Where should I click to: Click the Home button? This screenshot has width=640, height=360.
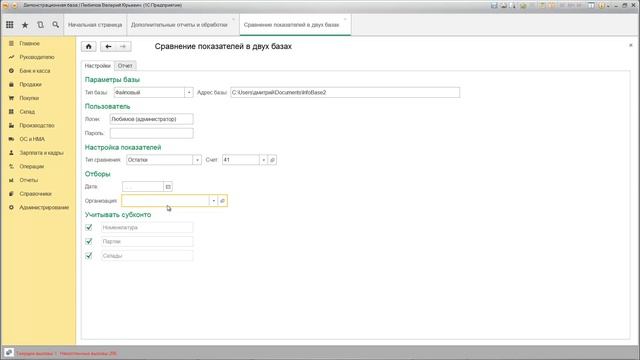(89, 47)
